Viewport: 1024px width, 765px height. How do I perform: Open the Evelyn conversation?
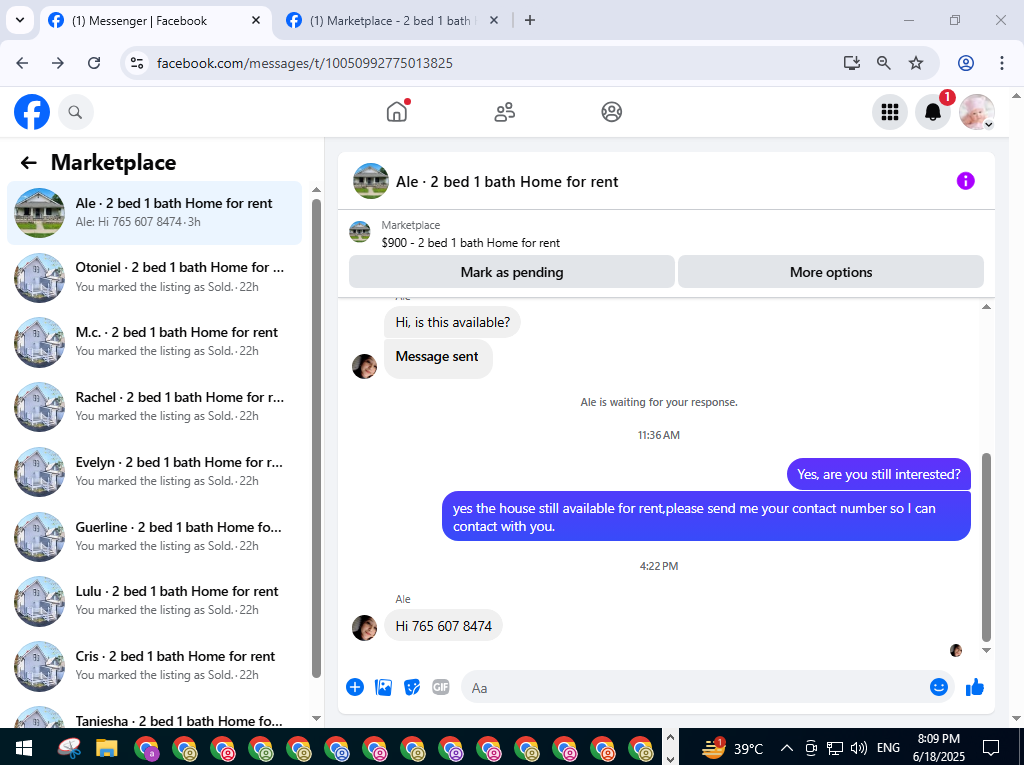point(155,471)
